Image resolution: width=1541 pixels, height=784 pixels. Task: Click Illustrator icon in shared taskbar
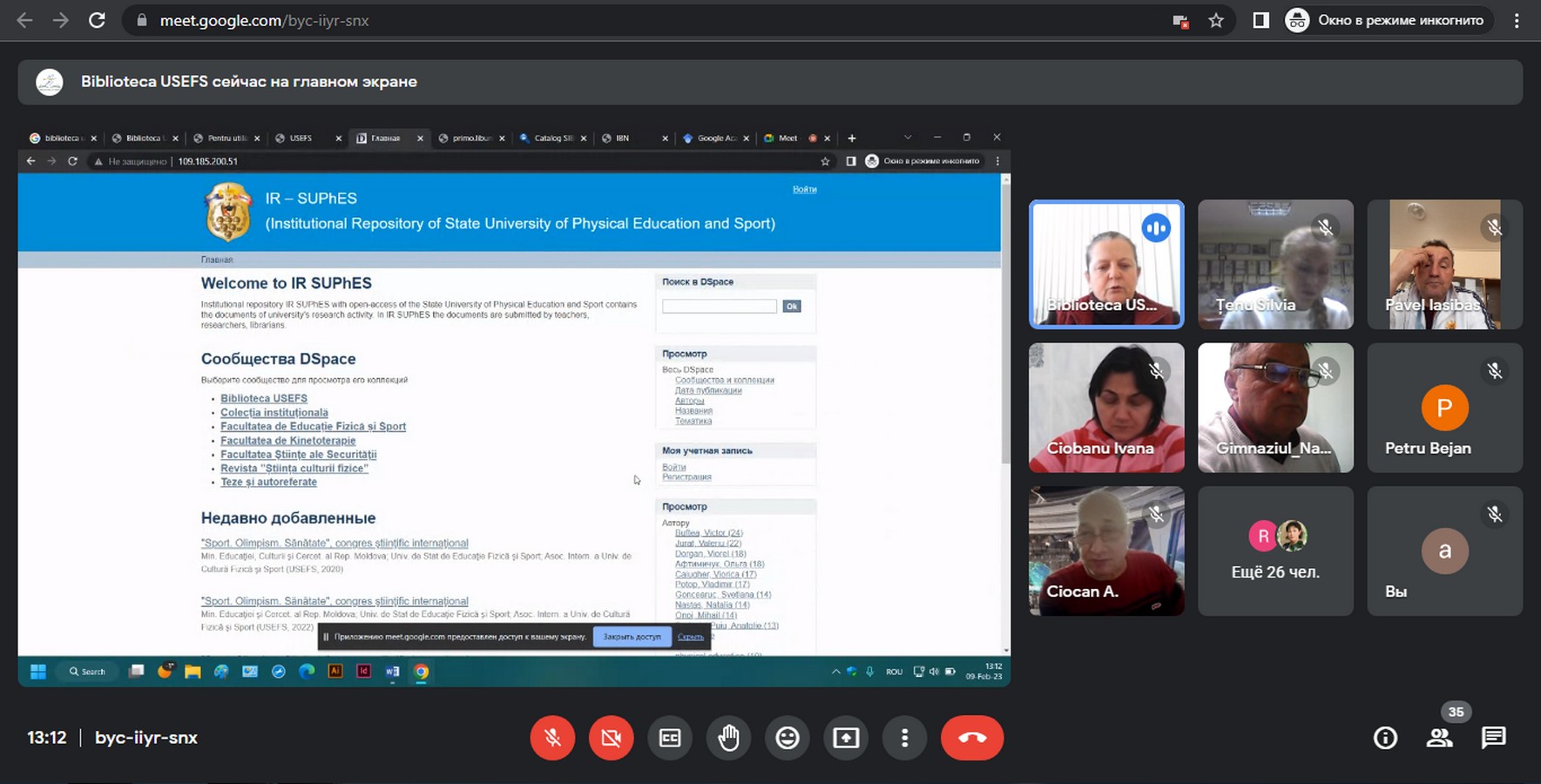335,671
